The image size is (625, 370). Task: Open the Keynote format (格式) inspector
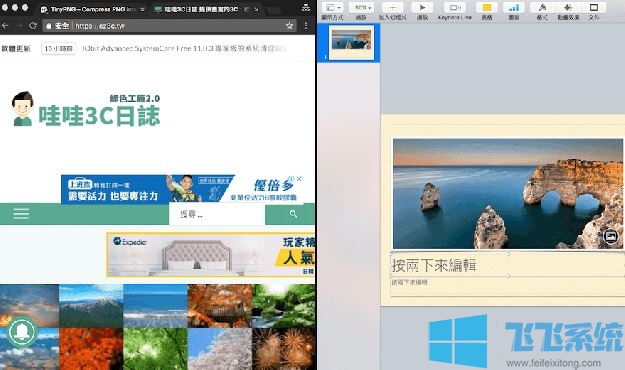pos(542,8)
